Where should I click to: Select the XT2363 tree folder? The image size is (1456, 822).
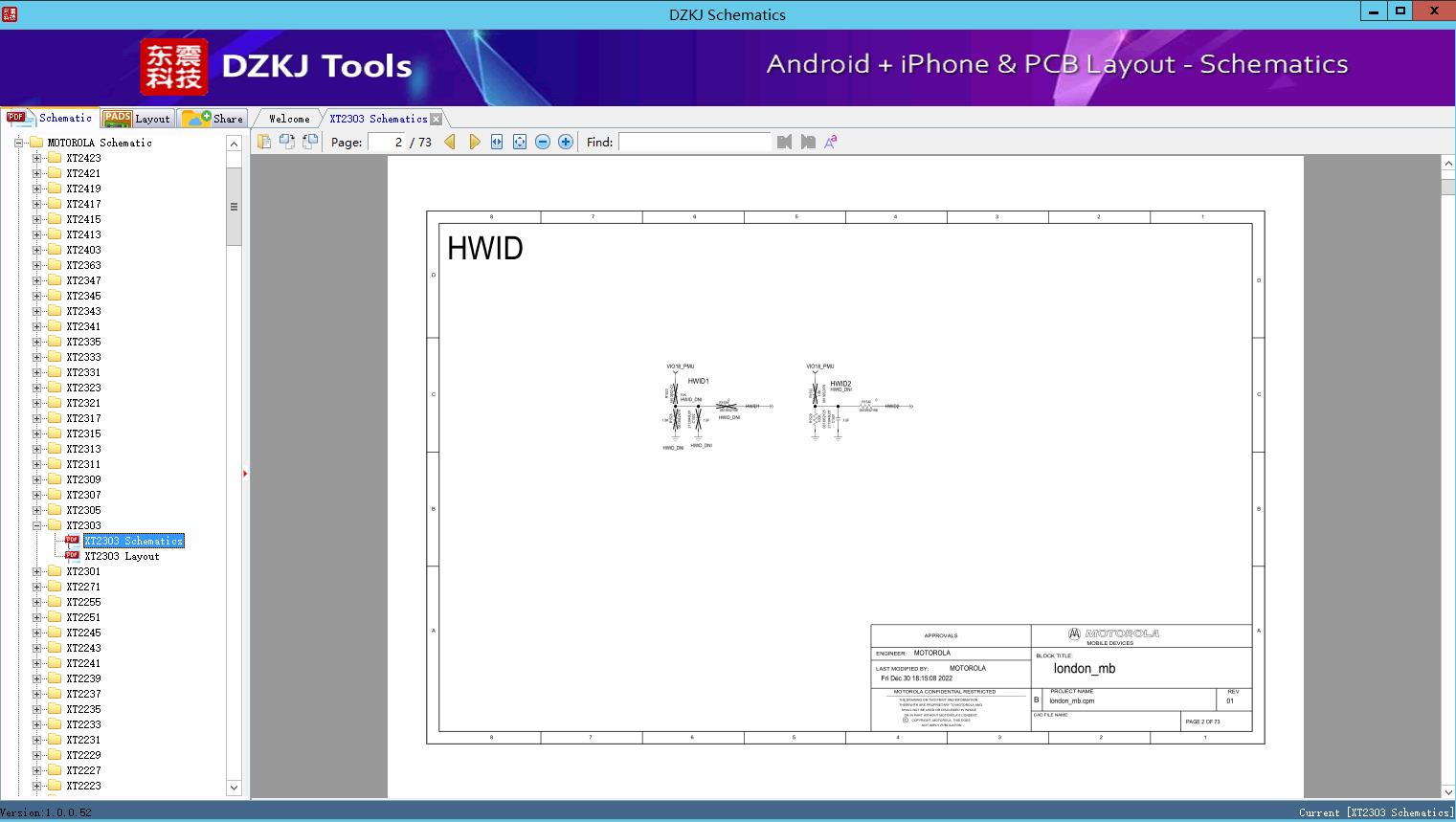tap(83, 265)
